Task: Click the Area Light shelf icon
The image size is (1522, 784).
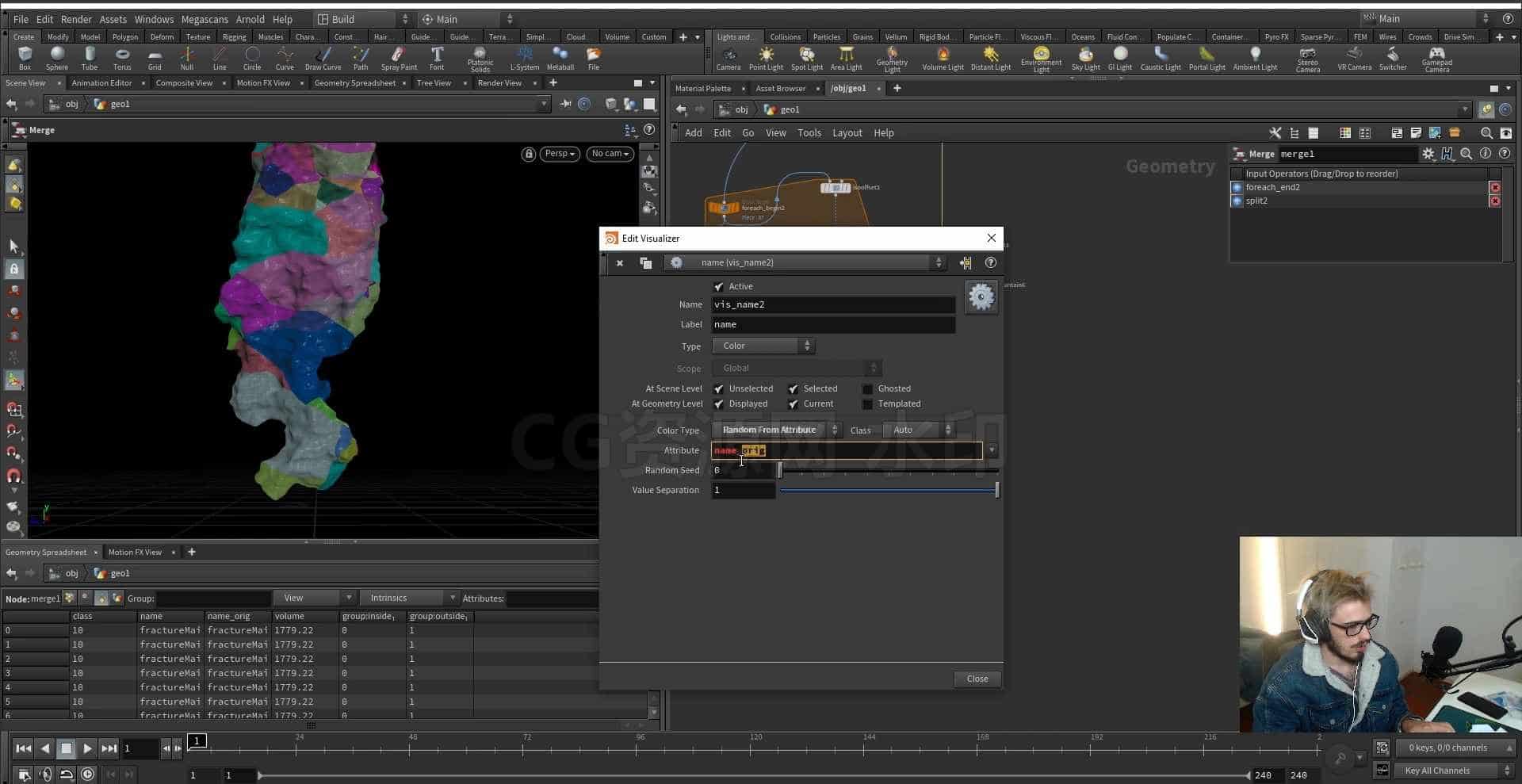Action: [847, 58]
